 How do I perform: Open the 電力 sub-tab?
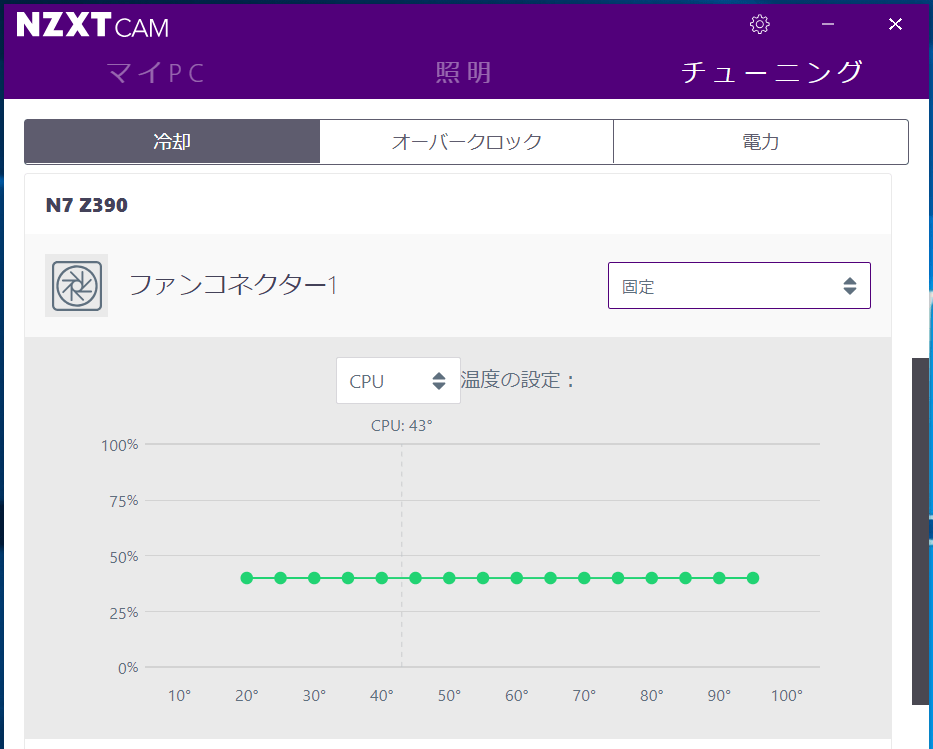[760, 142]
